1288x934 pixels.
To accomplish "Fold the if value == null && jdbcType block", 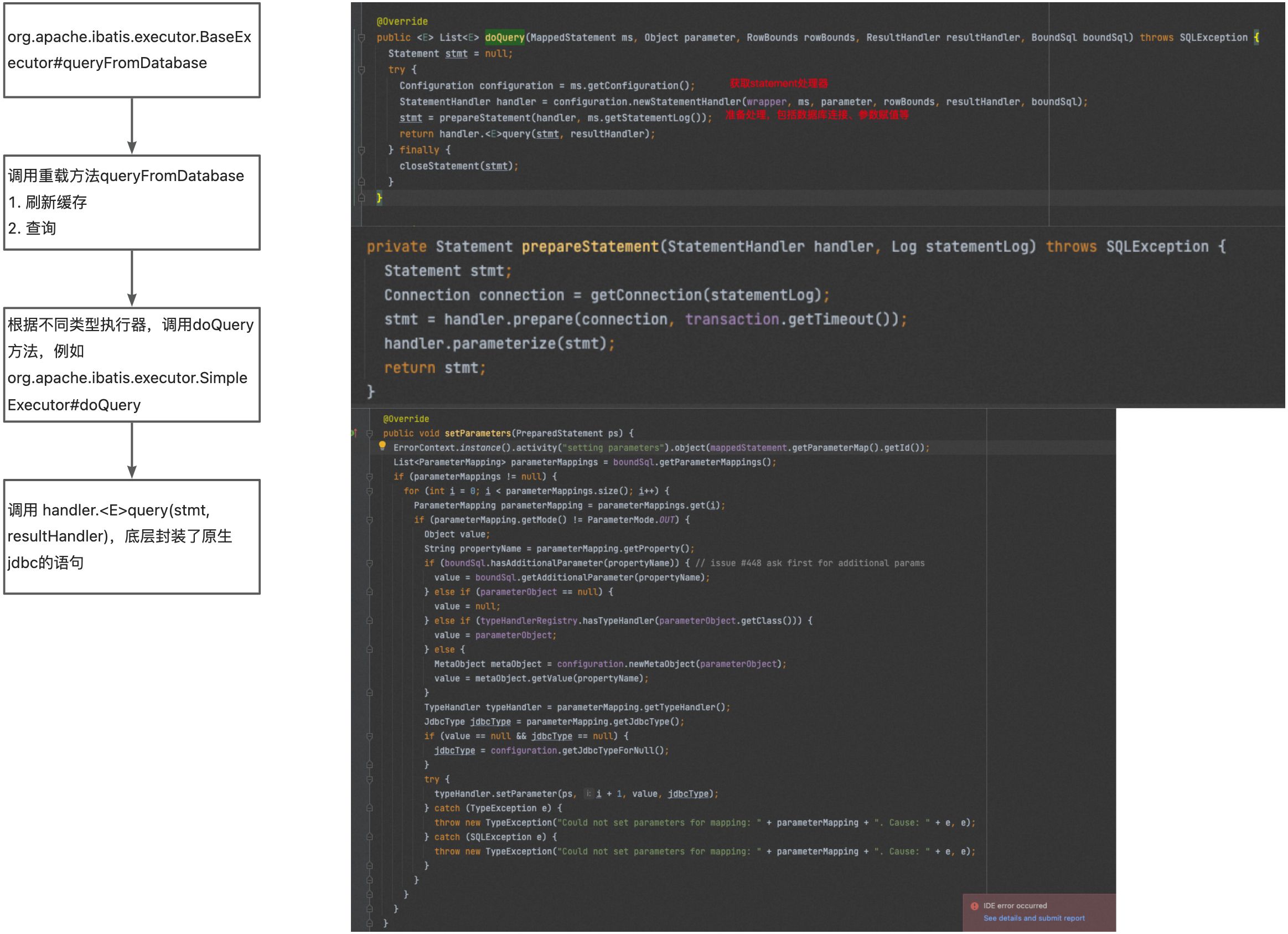I will click(x=370, y=736).
